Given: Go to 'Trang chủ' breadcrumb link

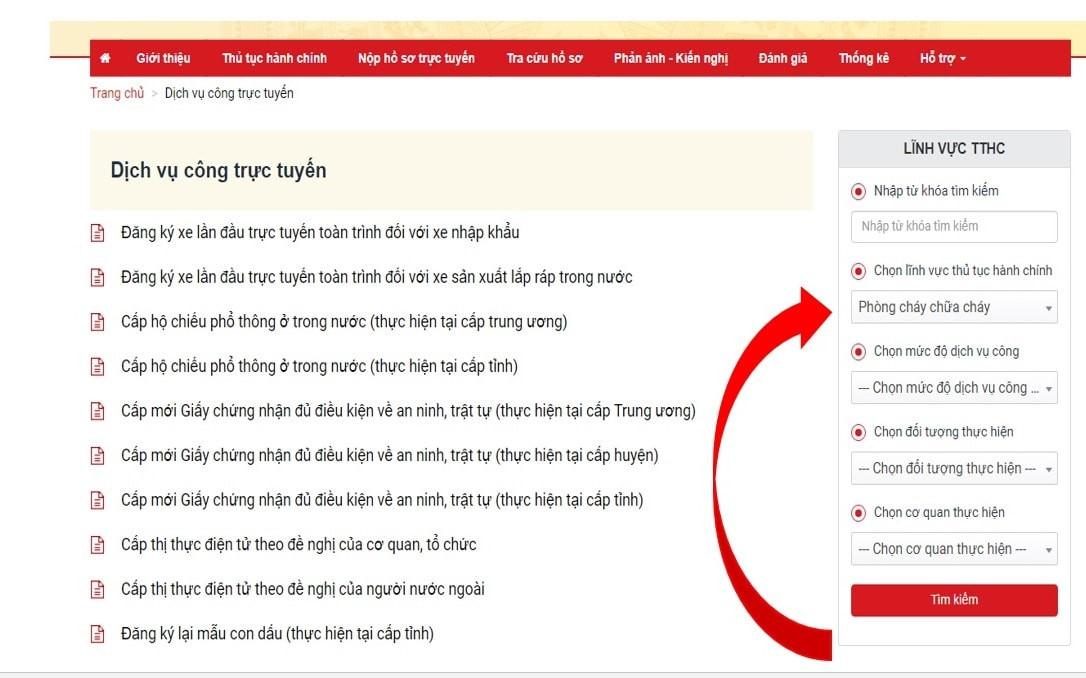Looking at the screenshot, I should coord(117,94).
